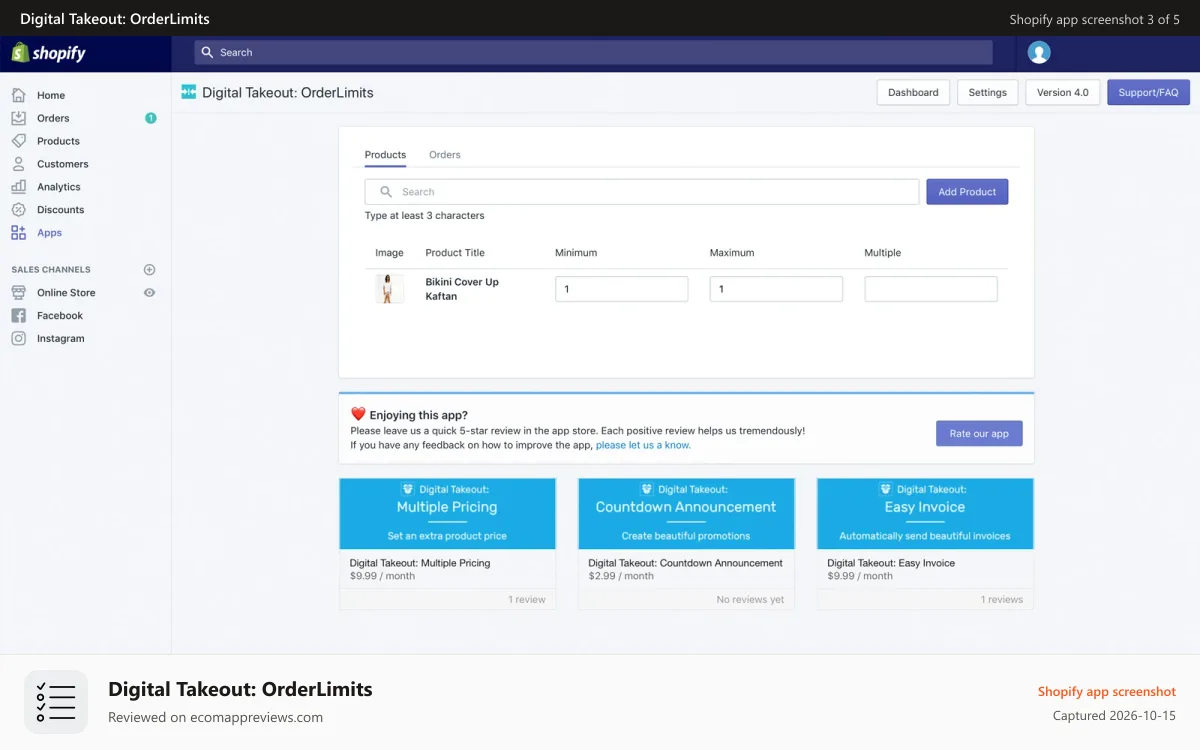The height and width of the screenshot is (750, 1200).
Task: Open Facebook sales channel
Action: tap(60, 316)
